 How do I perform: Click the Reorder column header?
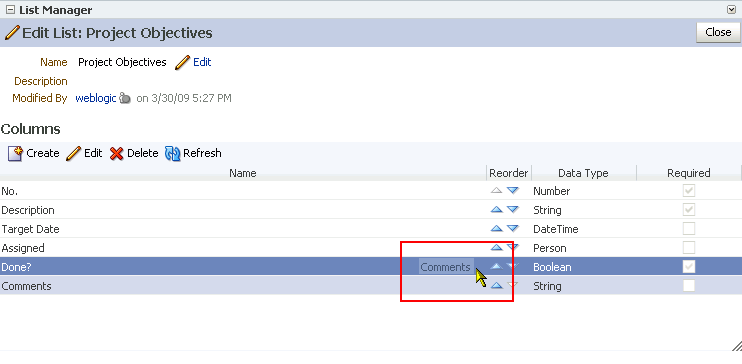pyautogui.click(x=509, y=173)
